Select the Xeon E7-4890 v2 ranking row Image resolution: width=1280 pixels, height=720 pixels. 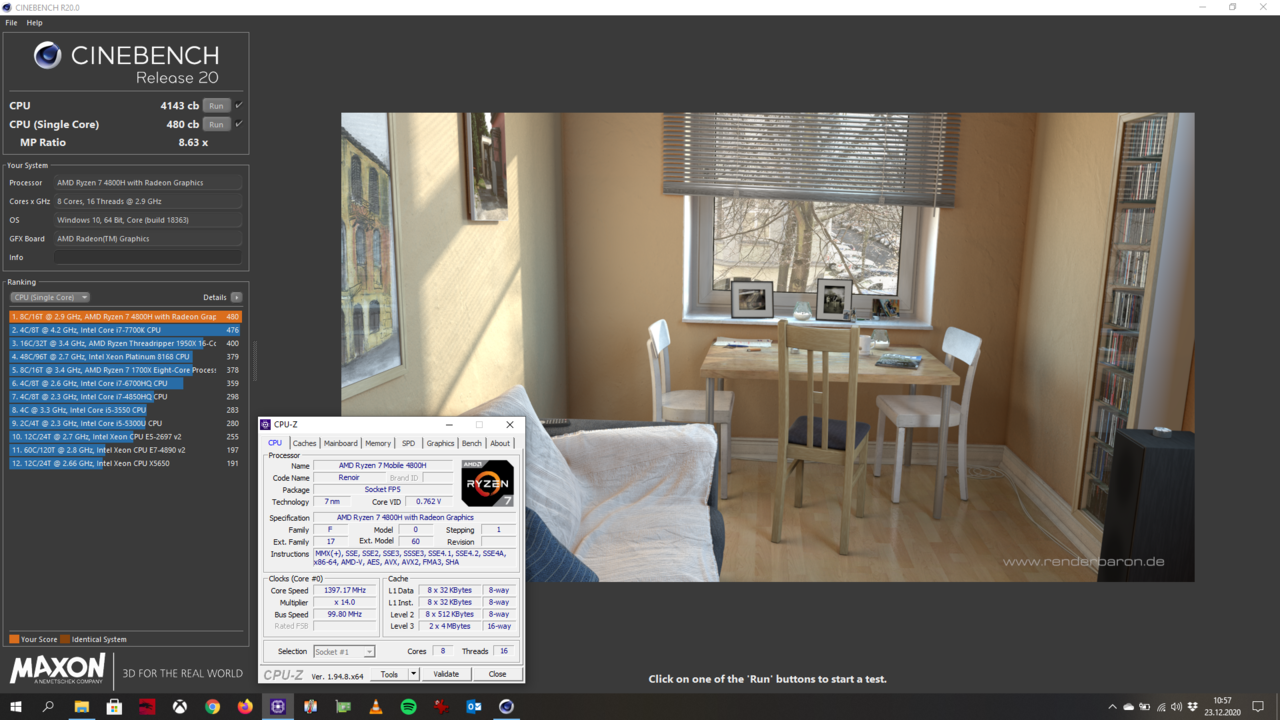[125, 450]
